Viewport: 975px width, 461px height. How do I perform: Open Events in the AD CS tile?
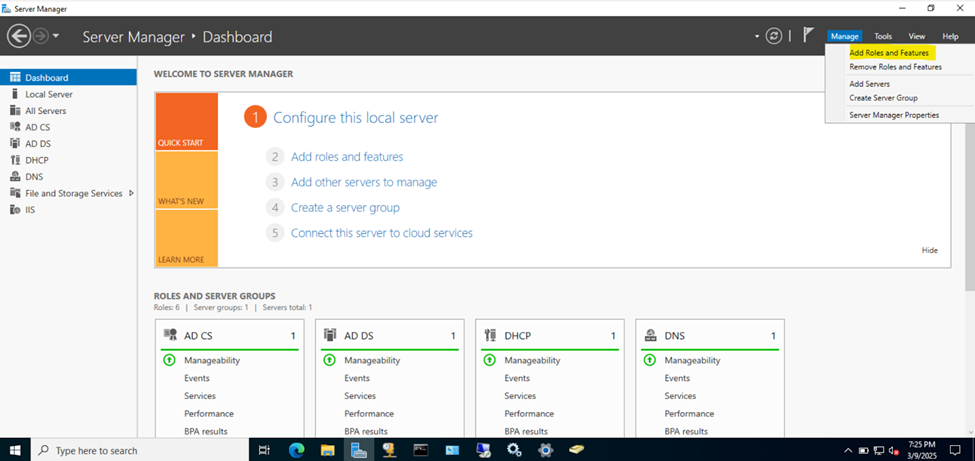pos(196,378)
